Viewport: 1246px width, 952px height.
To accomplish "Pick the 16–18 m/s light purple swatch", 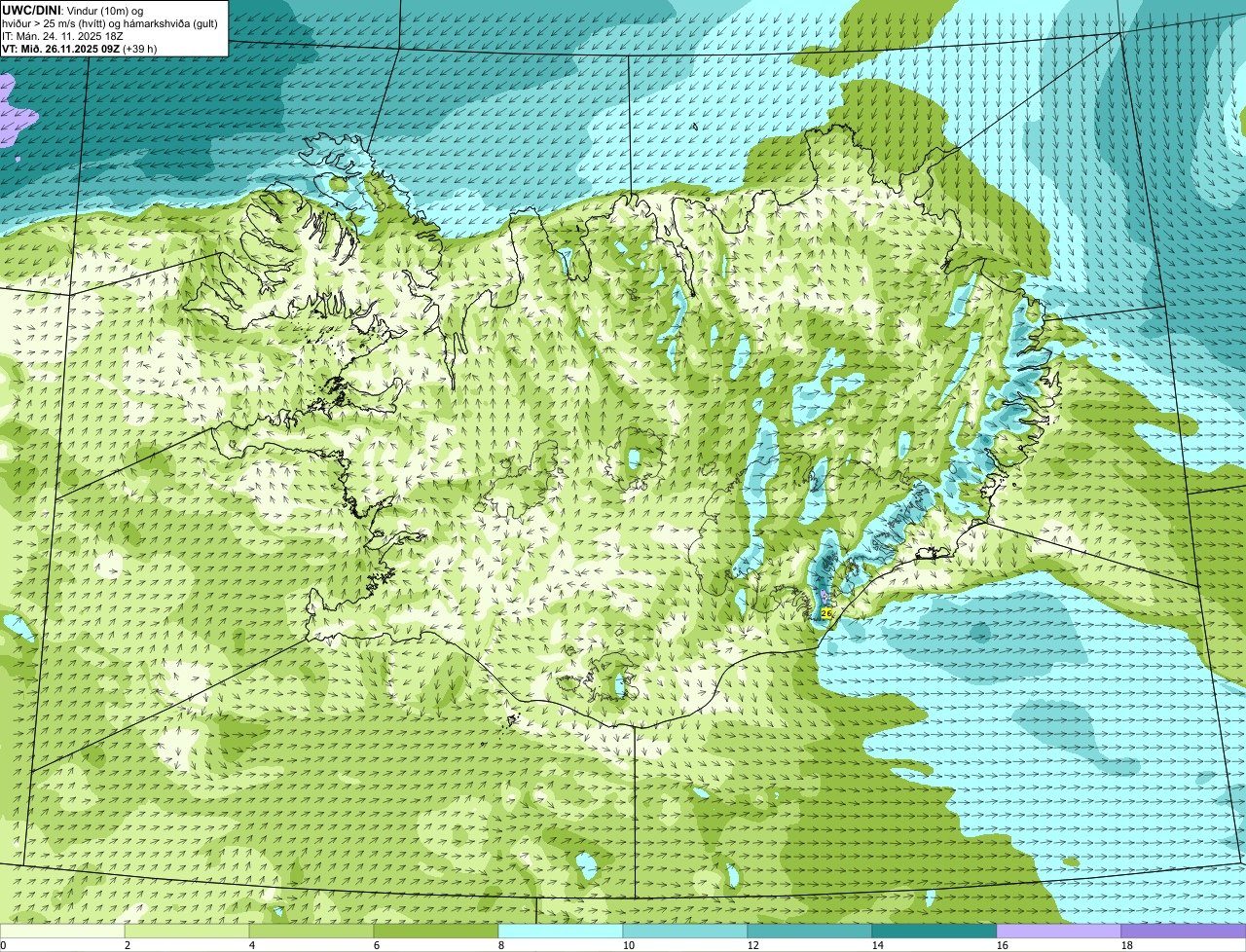I will 1059,931.
